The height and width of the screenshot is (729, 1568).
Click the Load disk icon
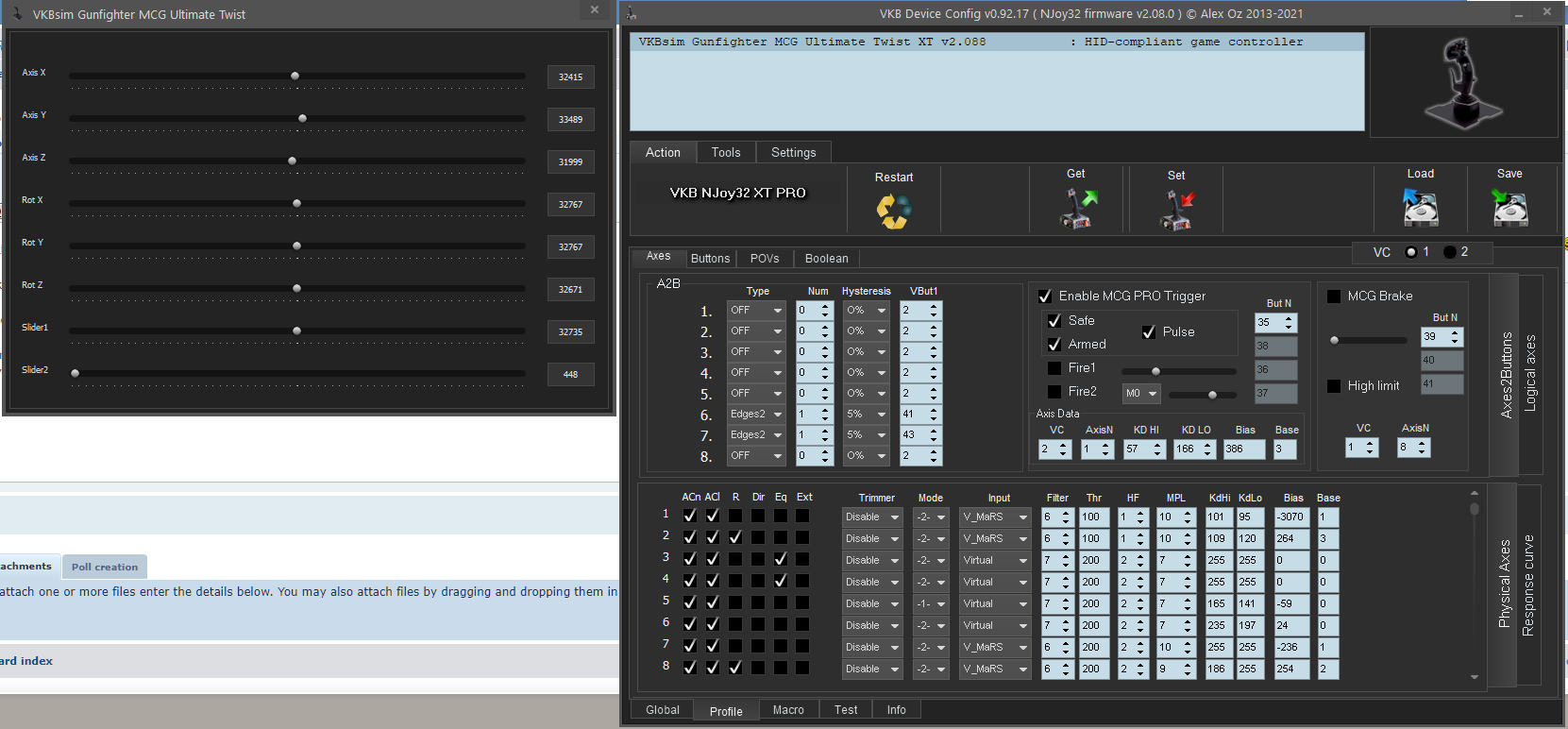pos(1420,207)
